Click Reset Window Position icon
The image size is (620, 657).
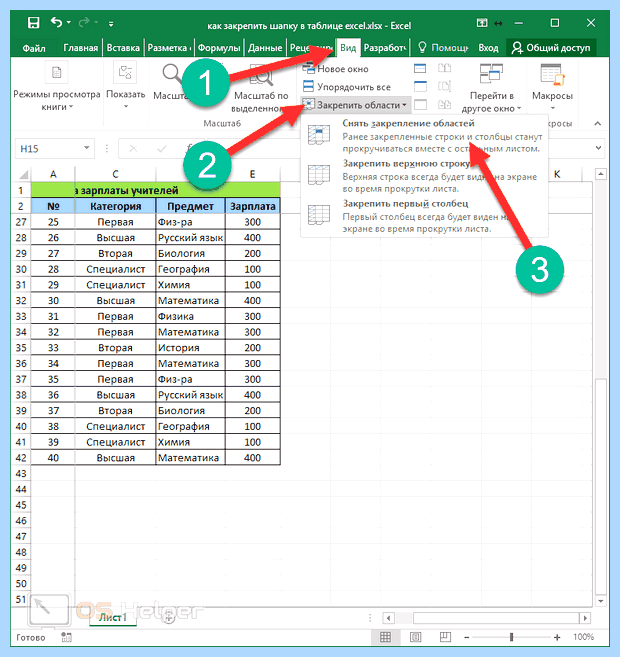tap(444, 104)
